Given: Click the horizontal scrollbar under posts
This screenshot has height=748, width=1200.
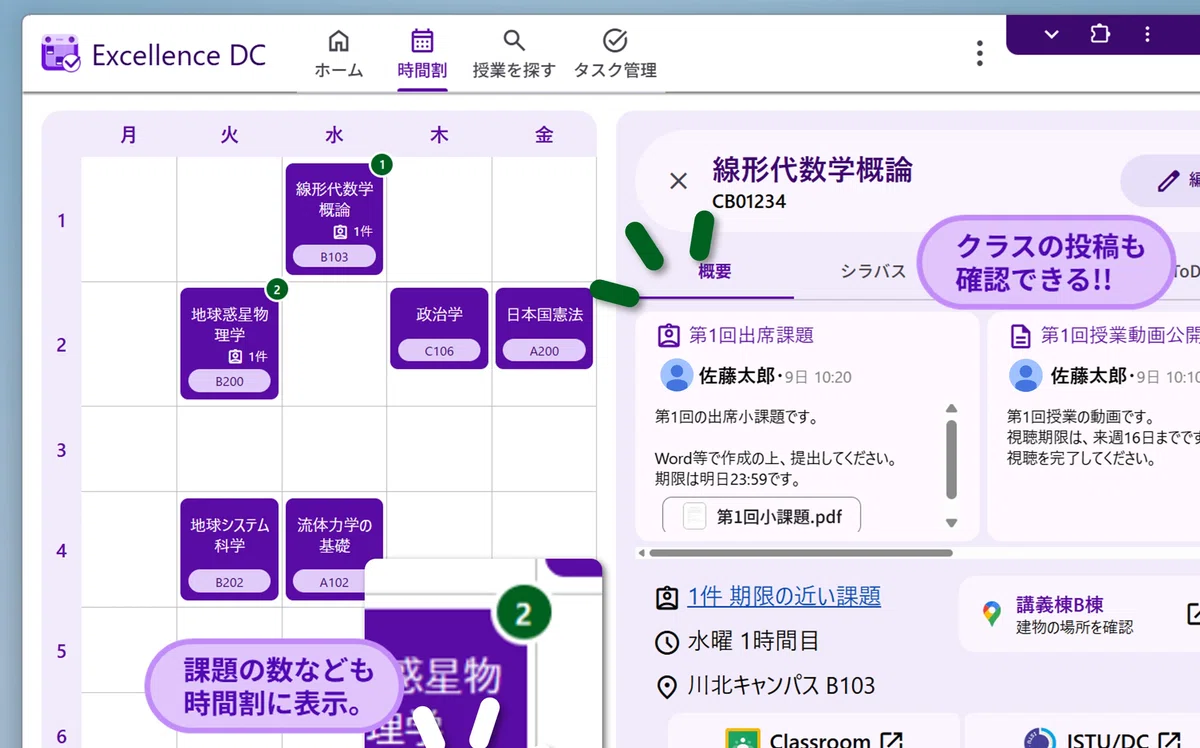Looking at the screenshot, I should pyautogui.click(x=801, y=553).
